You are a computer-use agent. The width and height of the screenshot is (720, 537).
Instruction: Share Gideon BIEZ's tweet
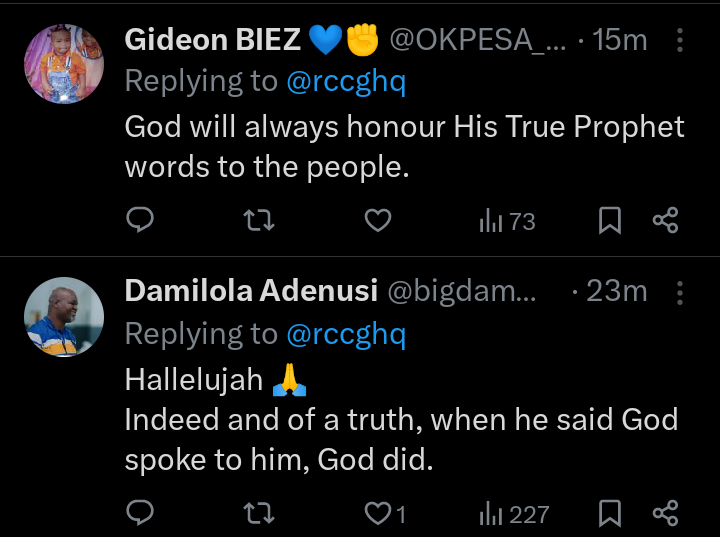[x=665, y=220]
